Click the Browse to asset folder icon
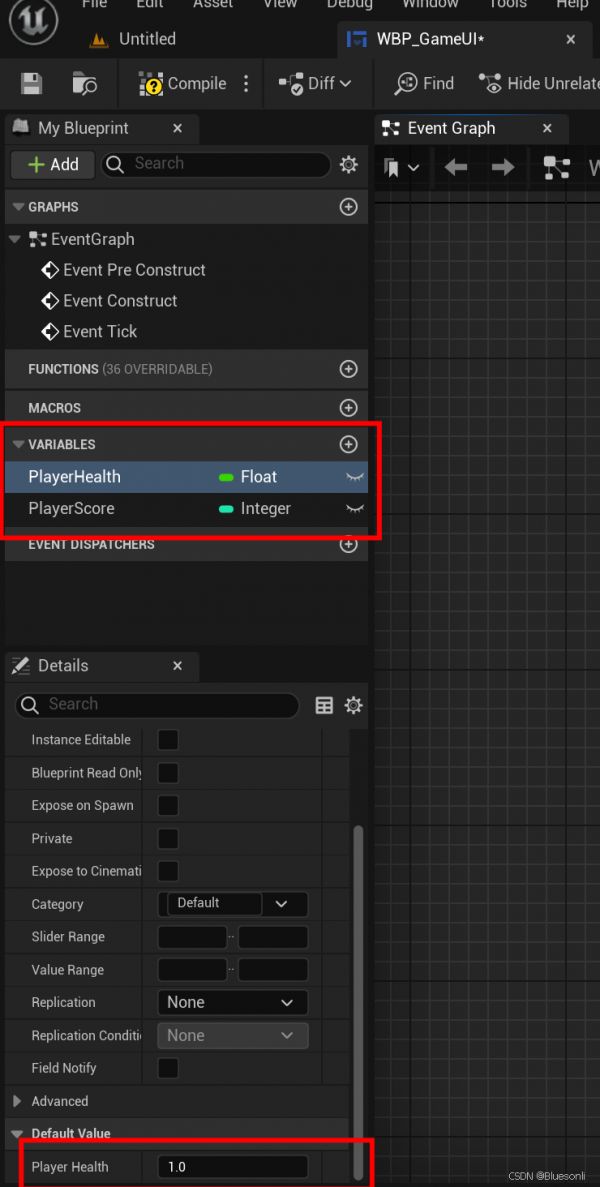The image size is (600, 1187). pos(84,84)
